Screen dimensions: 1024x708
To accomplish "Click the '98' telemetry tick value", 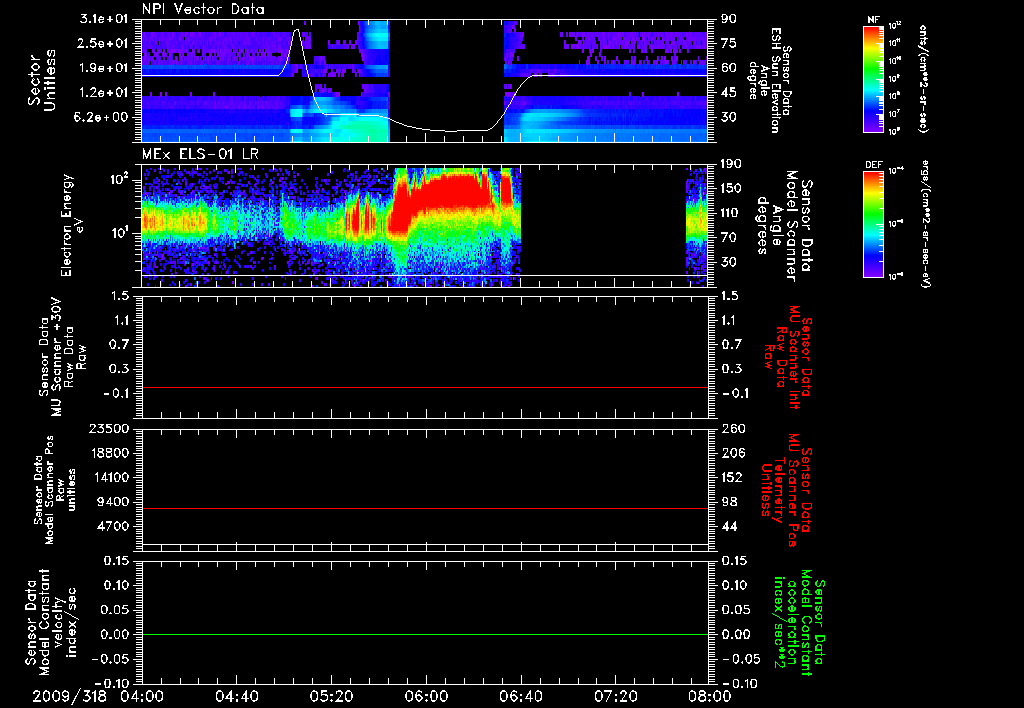I will (x=728, y=502).
